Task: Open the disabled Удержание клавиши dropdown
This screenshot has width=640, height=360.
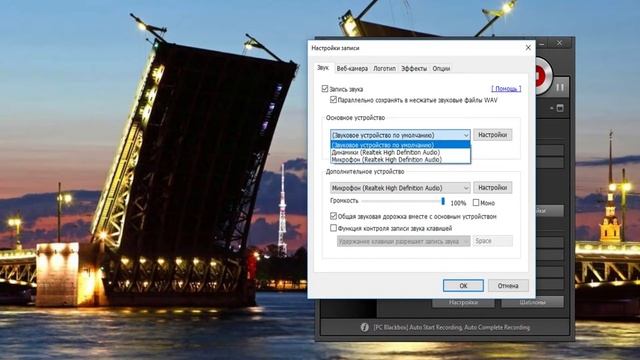Action: coord(403,241)
